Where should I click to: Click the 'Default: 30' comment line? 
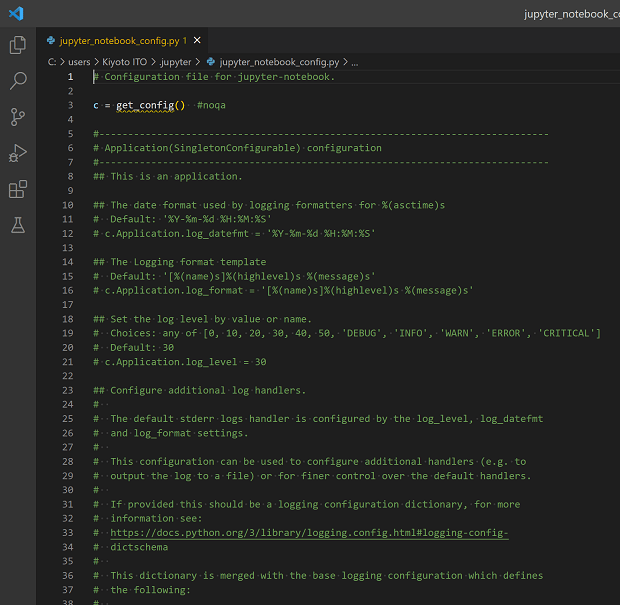(134, 348)
